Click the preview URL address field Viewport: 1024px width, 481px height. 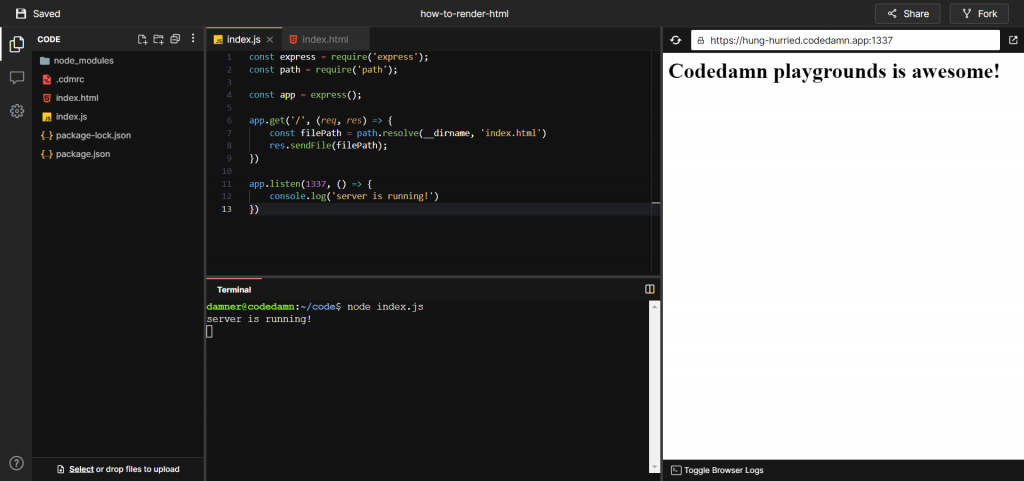(x=845, y=40)
